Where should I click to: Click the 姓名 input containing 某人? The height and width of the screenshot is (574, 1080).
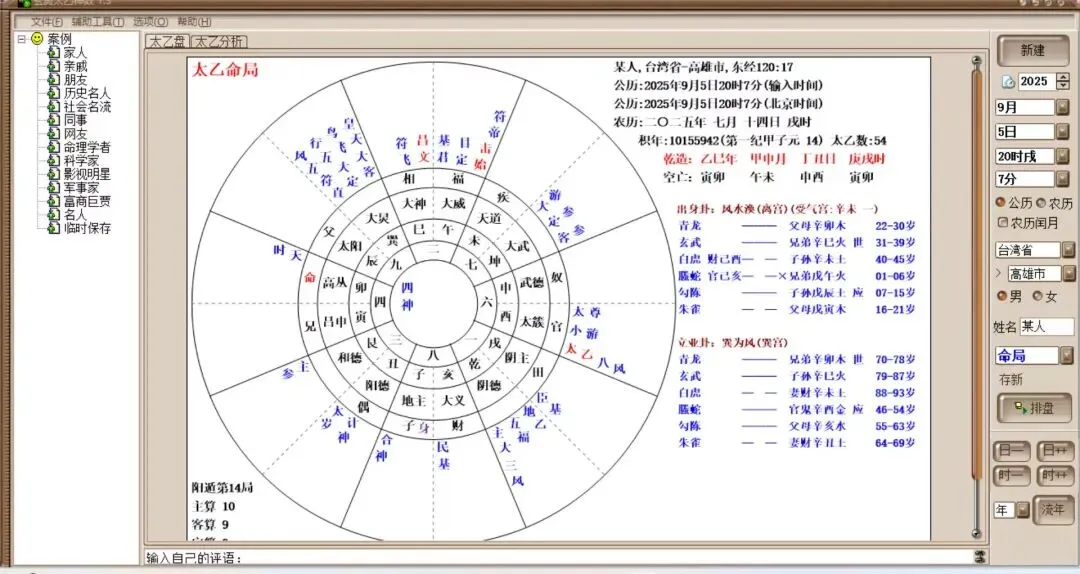(x=1047, y=327)
